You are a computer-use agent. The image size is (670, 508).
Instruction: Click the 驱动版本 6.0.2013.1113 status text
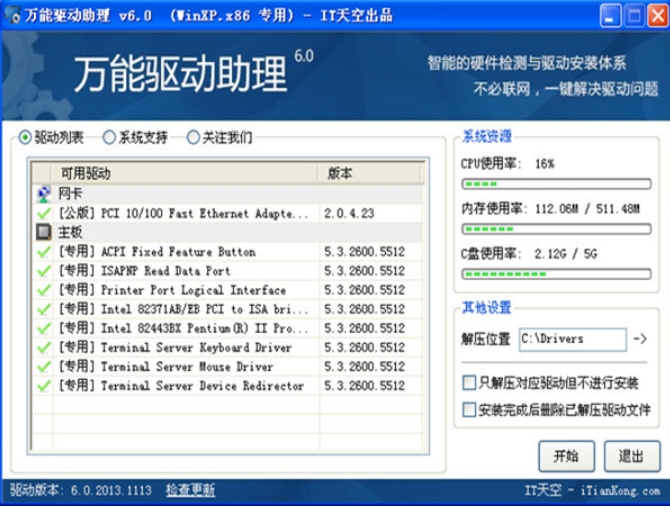(x=81, y=490)
